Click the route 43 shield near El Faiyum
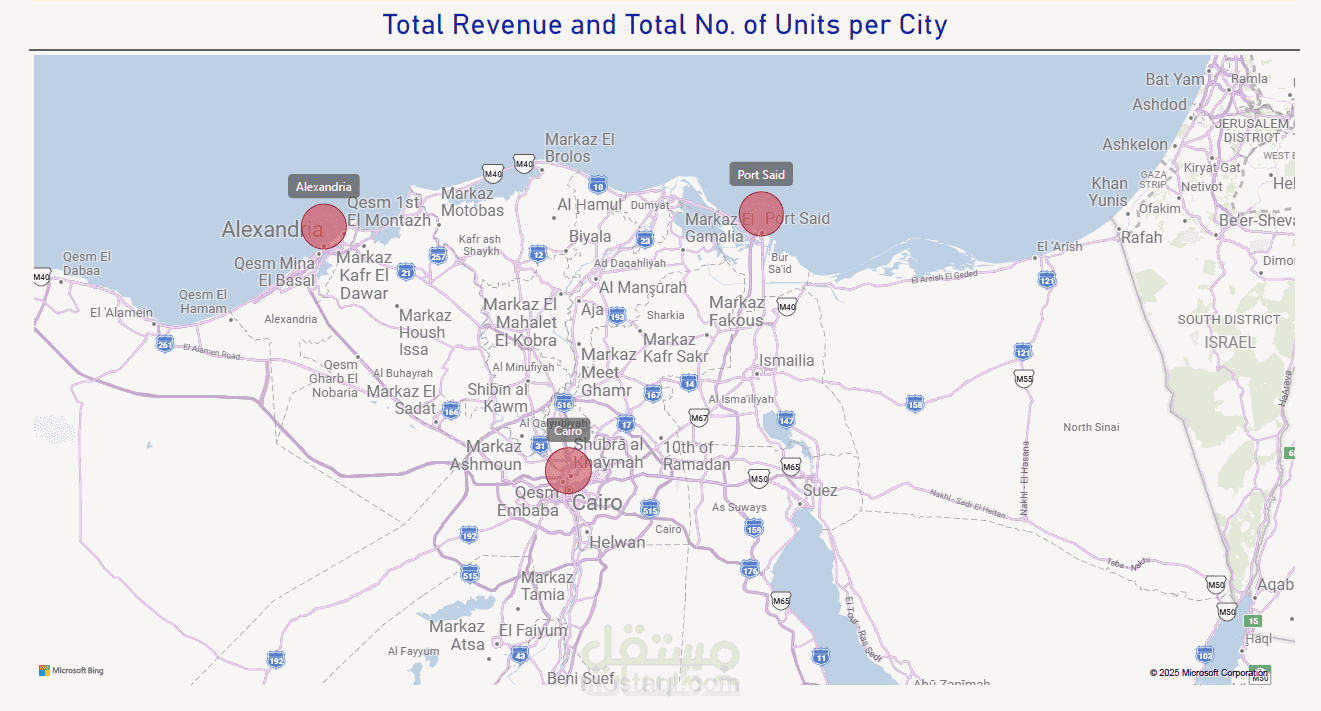The image size is (1321, 711). [519, 655]
